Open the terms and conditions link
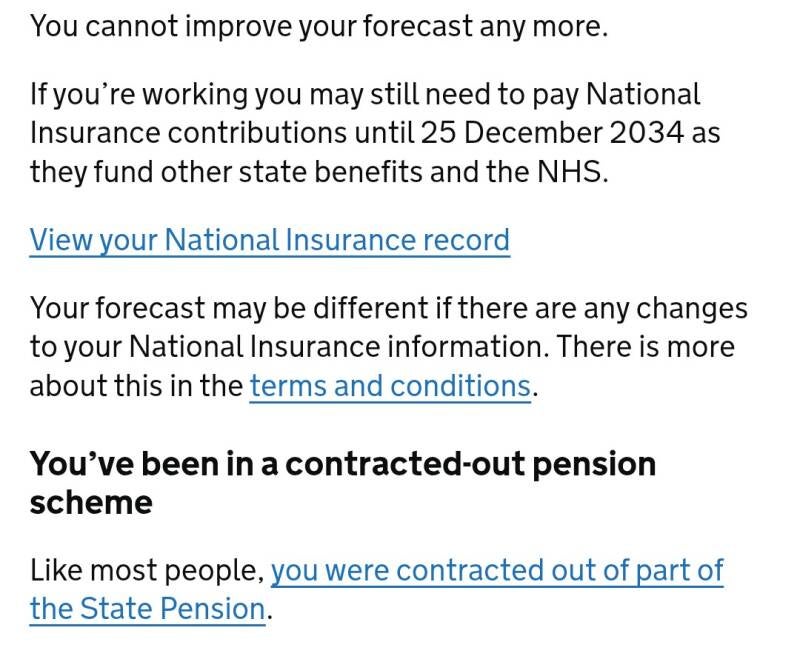This screenshot has height=659, width=800. (x=390, y=386)
